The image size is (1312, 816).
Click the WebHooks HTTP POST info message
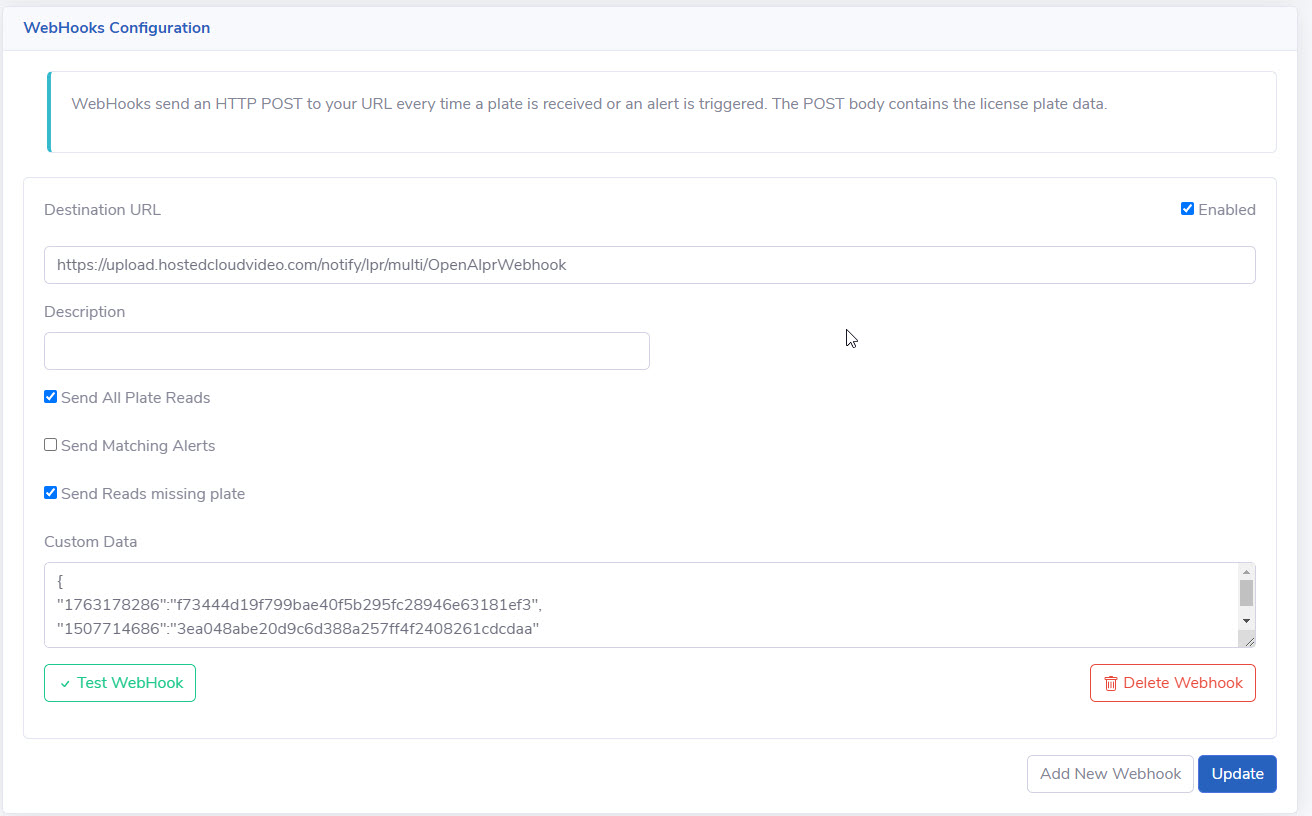(x=589, y=104)
